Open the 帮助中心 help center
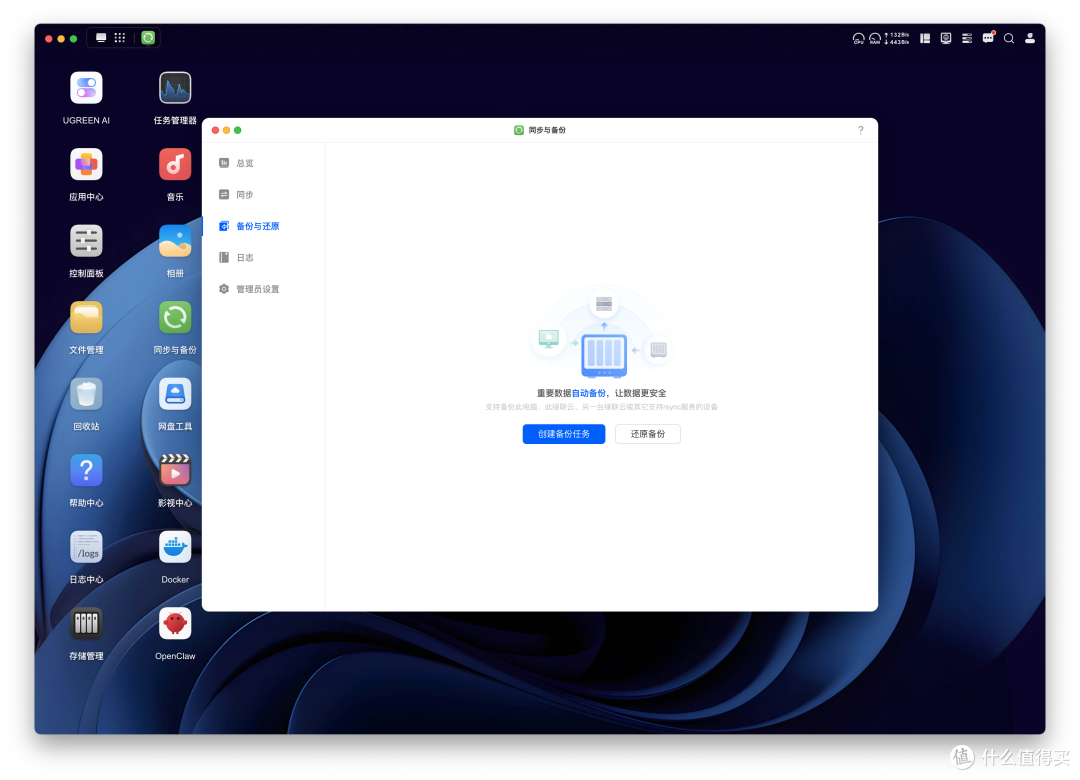 pyautogui.click(x=86, y=471)
